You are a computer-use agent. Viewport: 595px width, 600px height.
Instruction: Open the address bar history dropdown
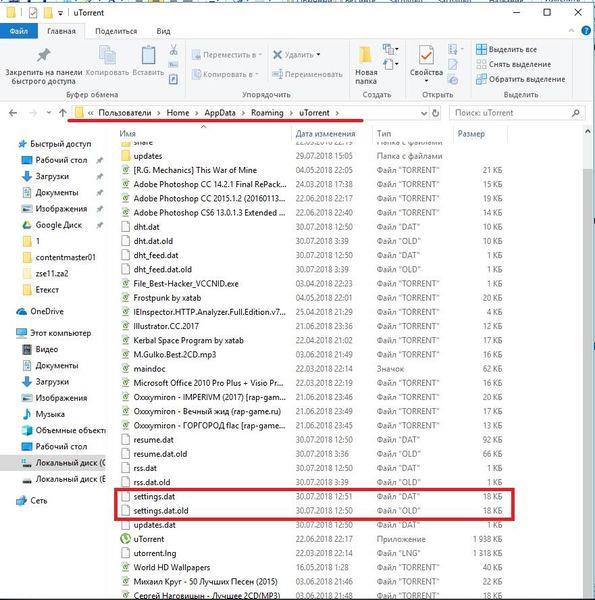(424, 113)
